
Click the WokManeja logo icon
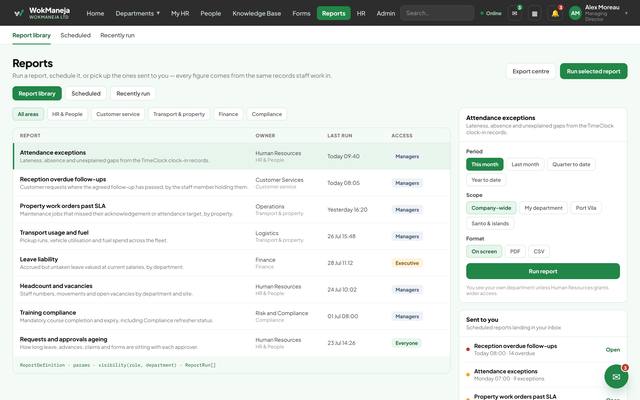tap(18, 13)
